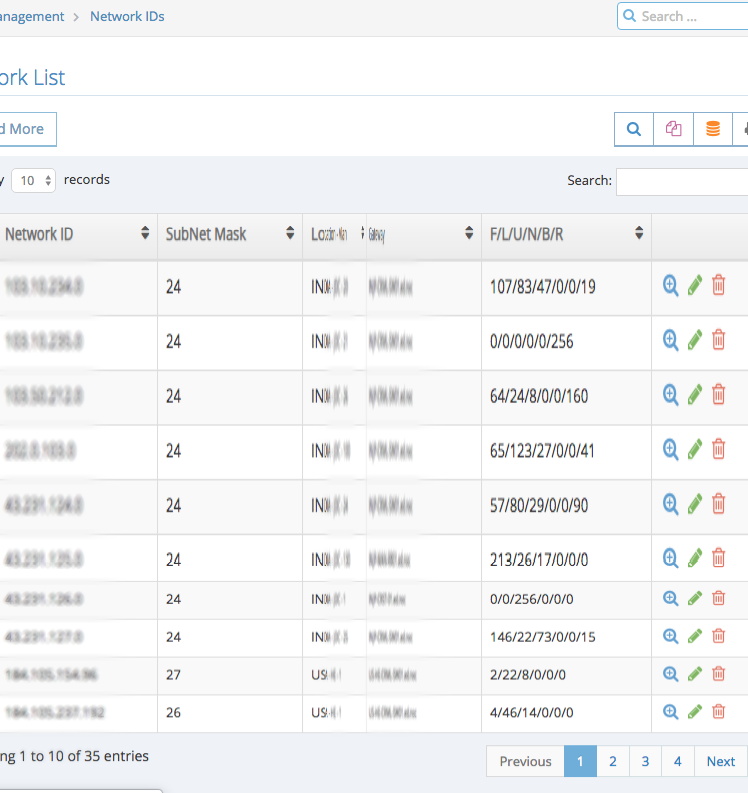This screenshot has height=793, width=748.
Task: View details for row 146/22/73/0/0/15
Action: coord(671,636)
